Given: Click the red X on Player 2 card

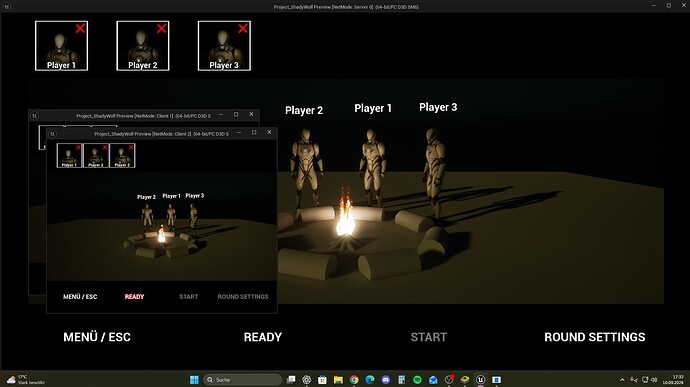Looking at the screenshot, I should pyautogui.click(x=161, y=29).
